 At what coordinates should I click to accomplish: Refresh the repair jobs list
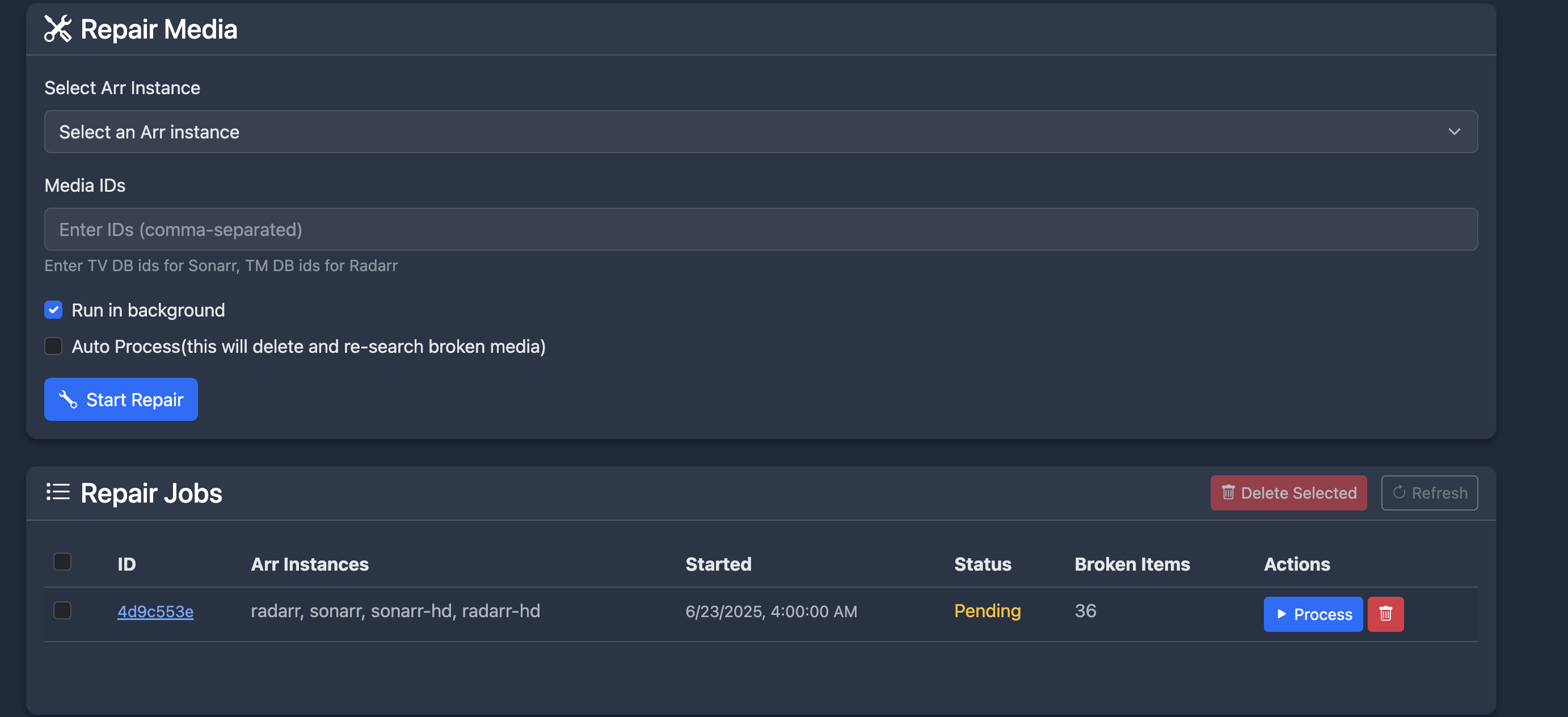pyautogui.click(x=1429, y=492)
